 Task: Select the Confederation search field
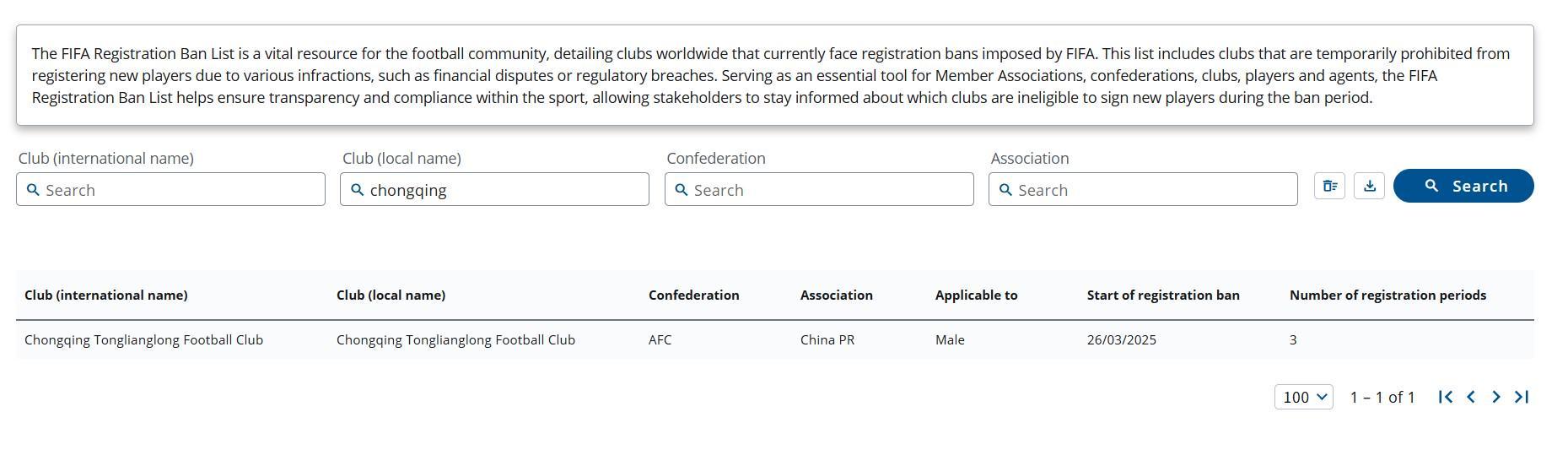[819, 190]
